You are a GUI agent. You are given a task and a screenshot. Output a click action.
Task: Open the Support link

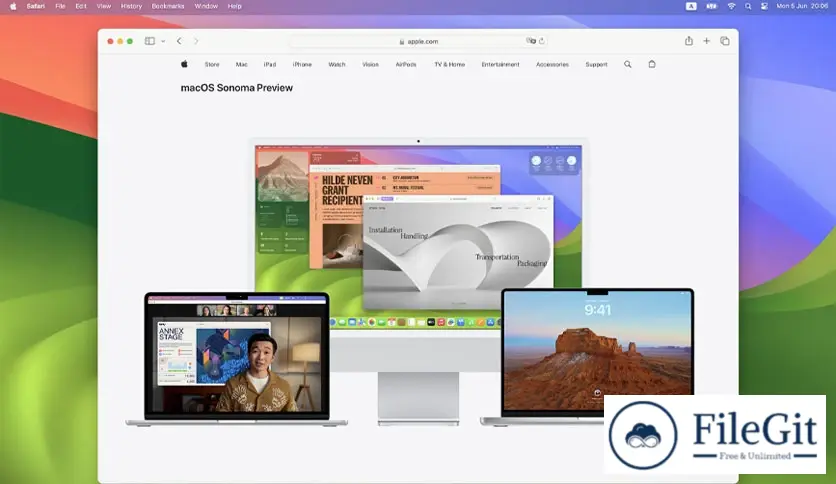click(596, 64)
